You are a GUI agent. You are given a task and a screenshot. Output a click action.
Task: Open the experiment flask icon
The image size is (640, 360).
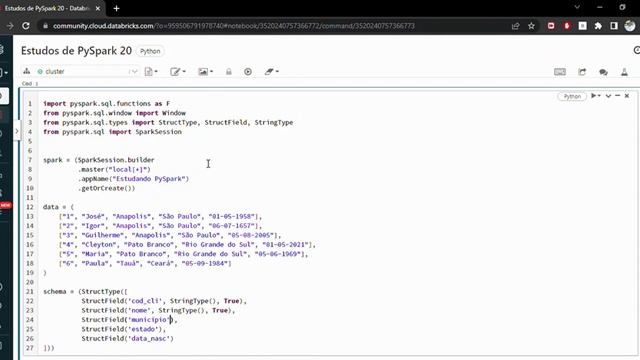pos(624,72)
